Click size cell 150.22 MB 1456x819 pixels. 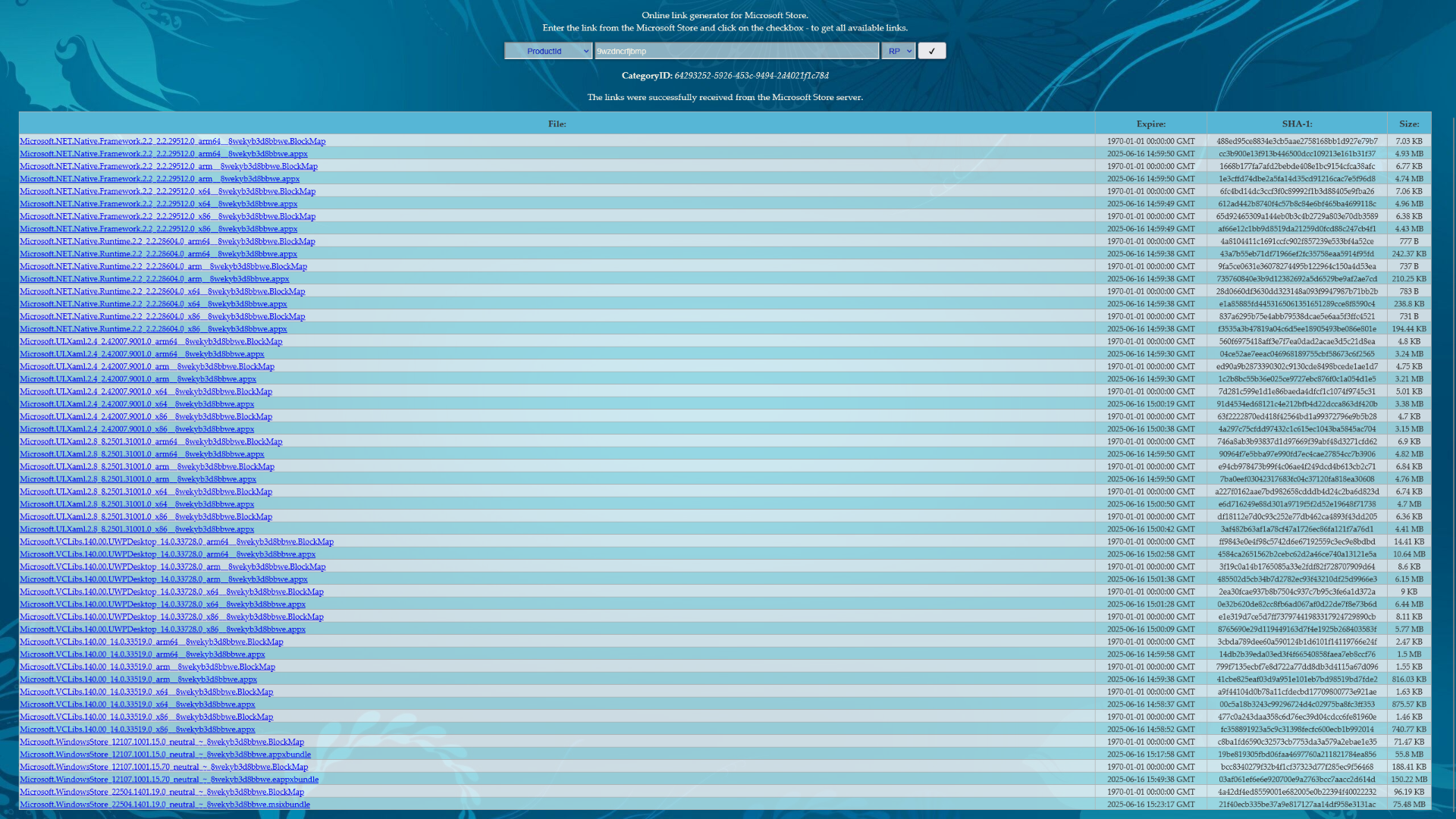click(1409, 780)
